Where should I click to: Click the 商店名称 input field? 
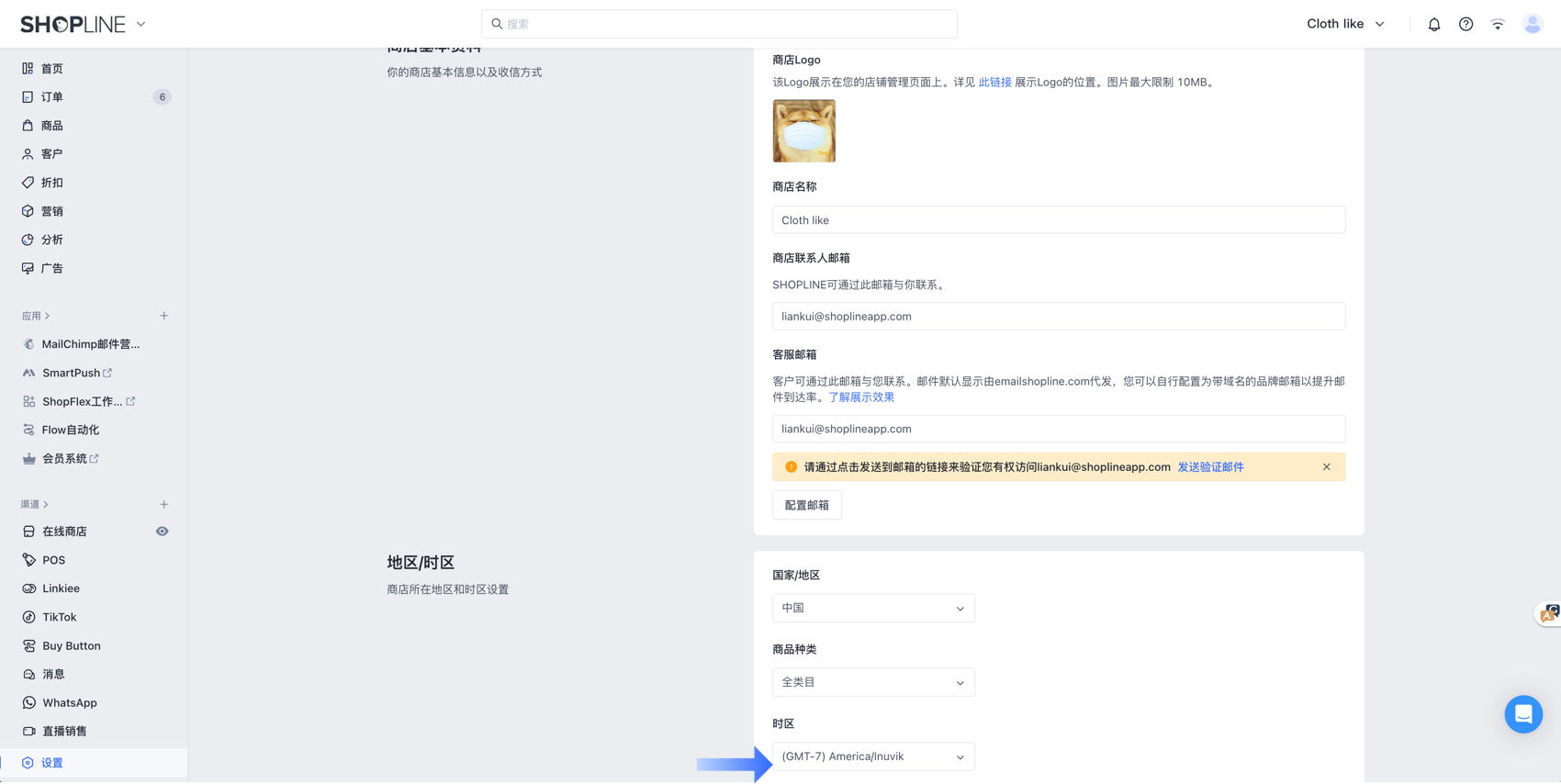[x=1059, y=220]
